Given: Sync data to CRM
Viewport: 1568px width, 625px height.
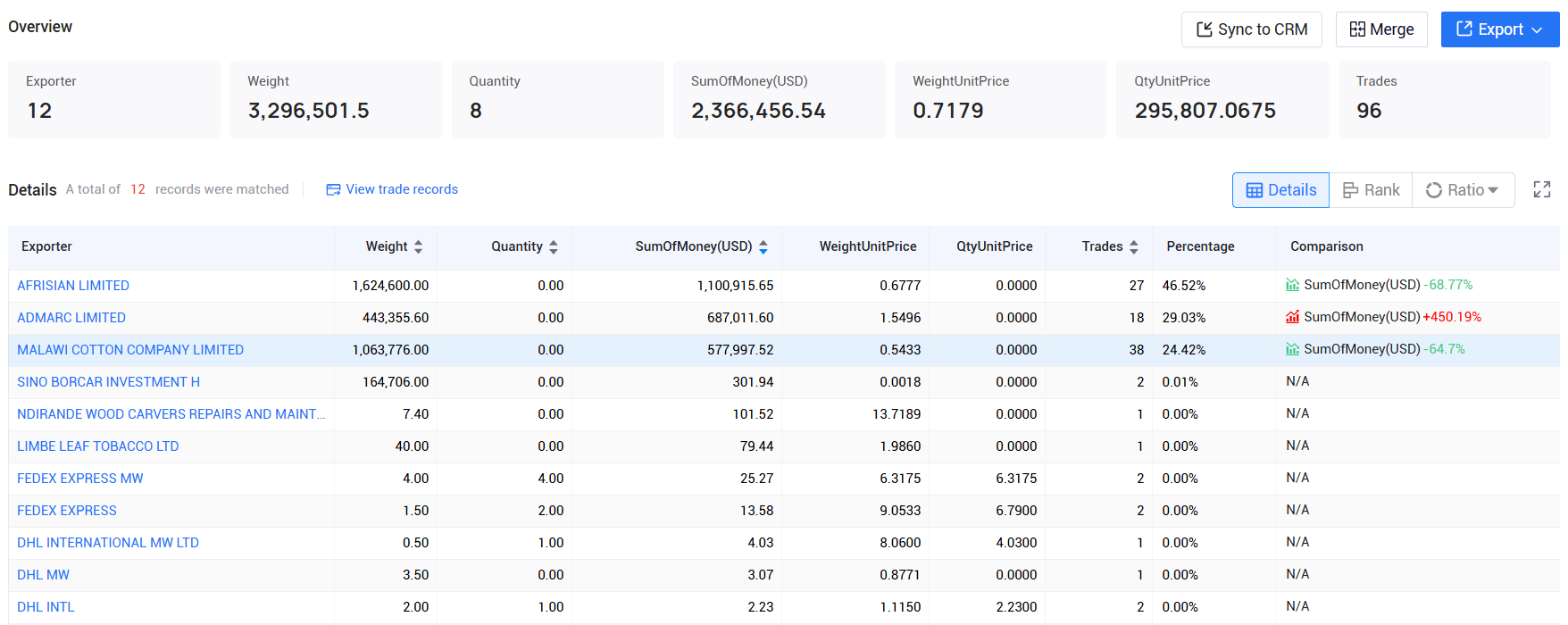Looking at the screenshot, I should [1251, 29].
